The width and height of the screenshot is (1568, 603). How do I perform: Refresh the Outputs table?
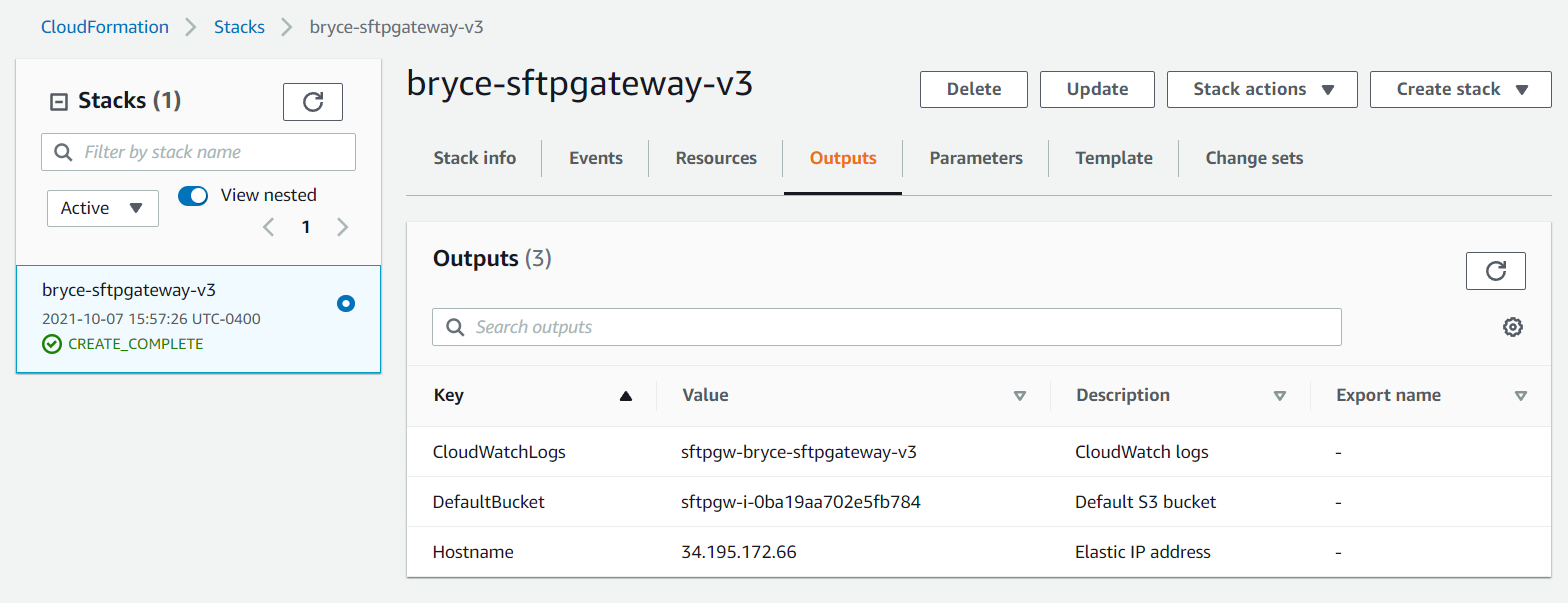1495,271
